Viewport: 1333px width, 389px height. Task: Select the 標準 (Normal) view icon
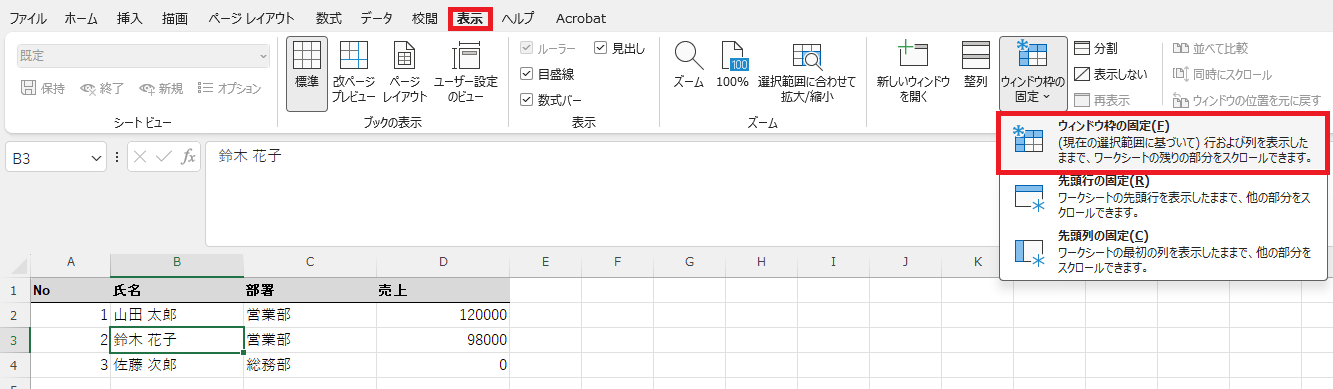pyautogui.click(x=306, y=73)
